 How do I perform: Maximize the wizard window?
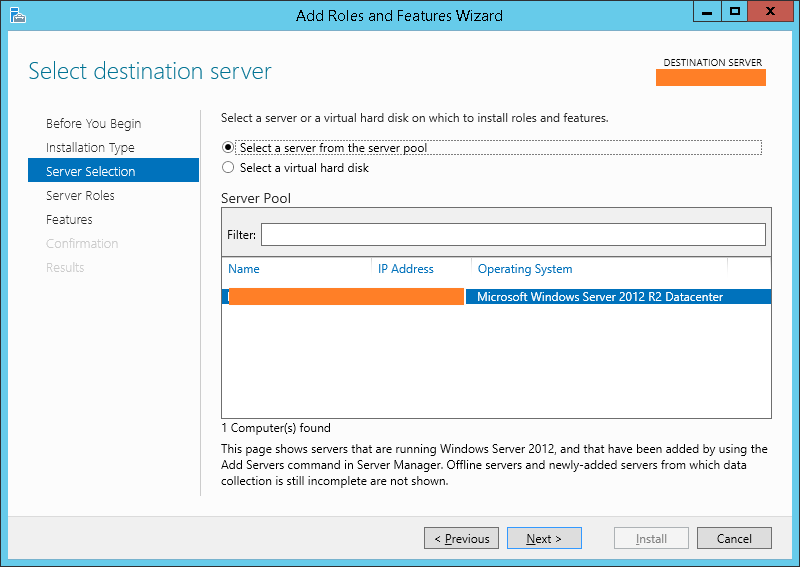point(735,12)
